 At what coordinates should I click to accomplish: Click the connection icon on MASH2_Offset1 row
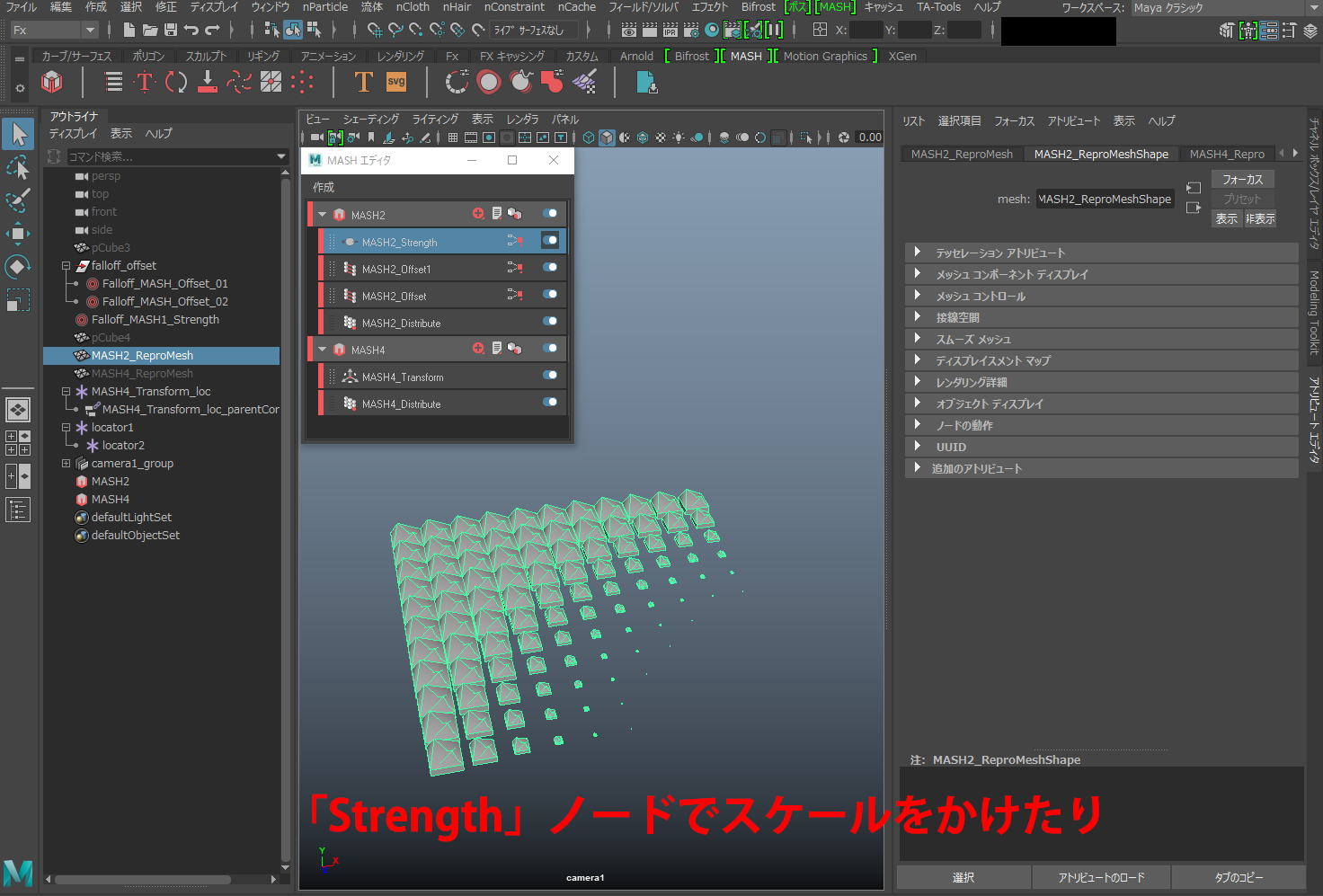click(x=515, y=268)
